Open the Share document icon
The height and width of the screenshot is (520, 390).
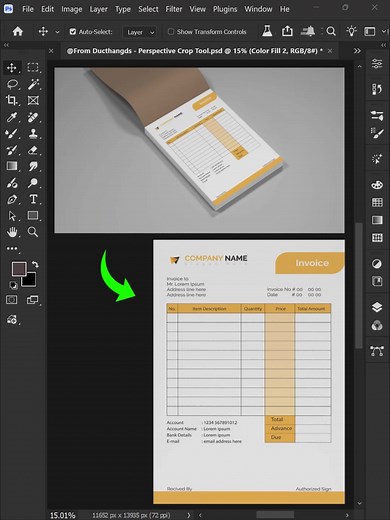(x=287, y=31)
